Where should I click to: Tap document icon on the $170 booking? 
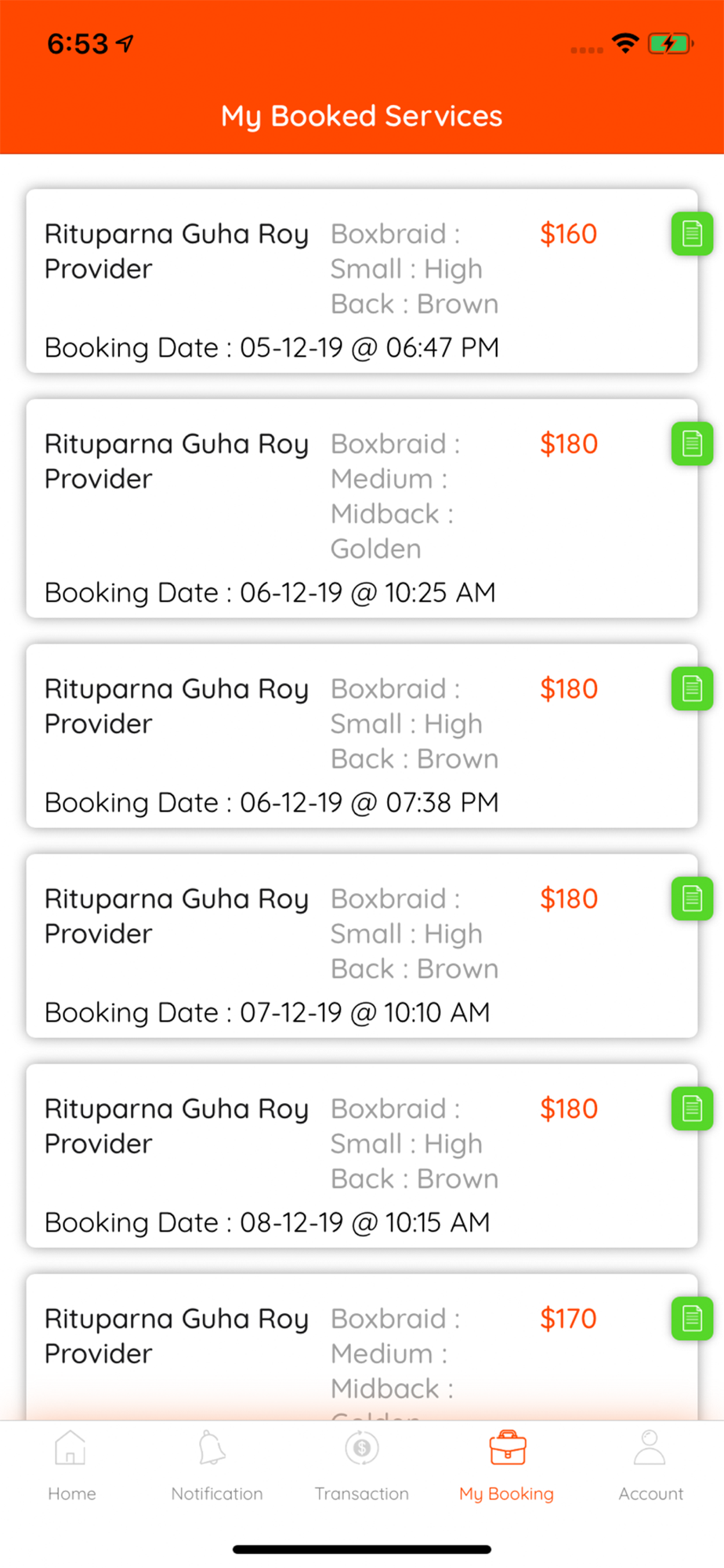coord(692,1319)
